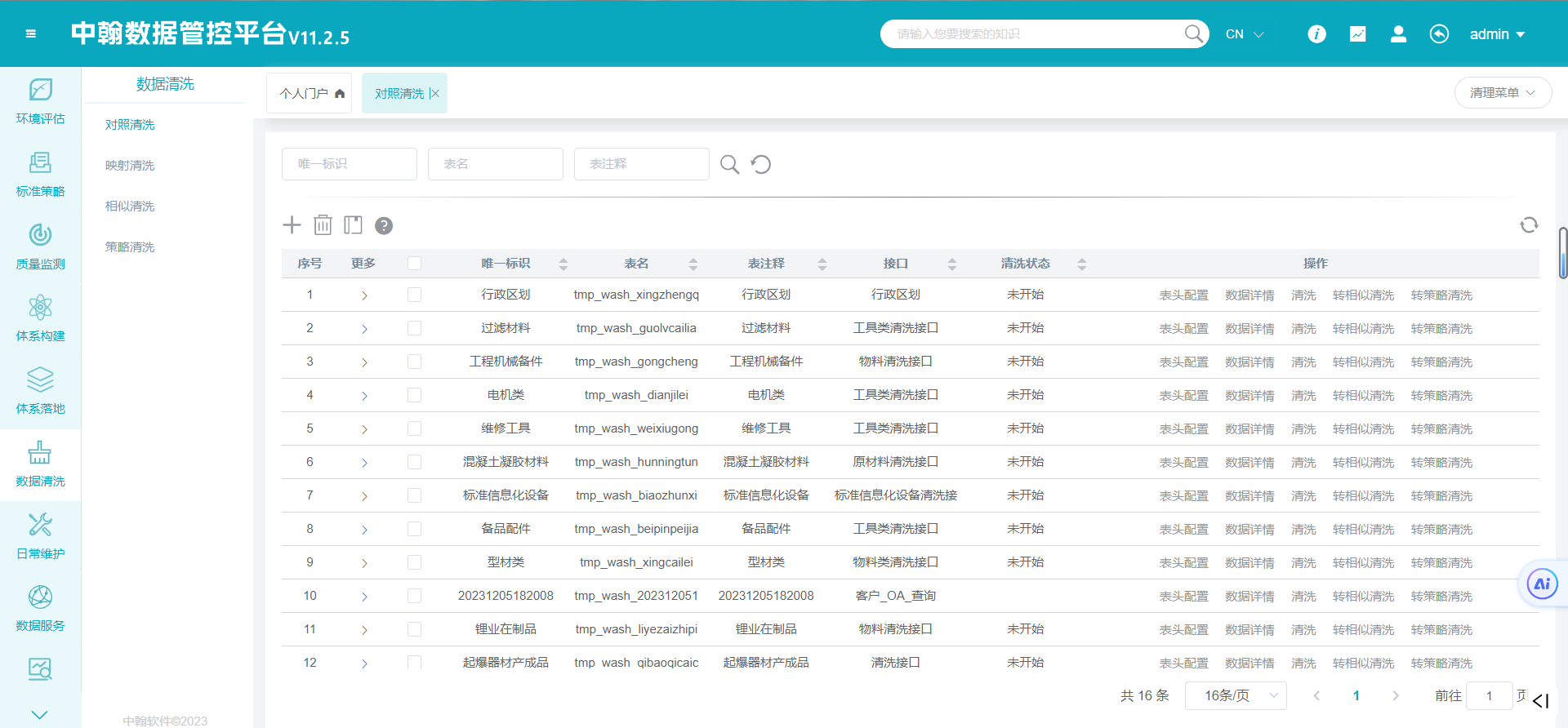Click the knowledge search magnifier icon
The image size is (1568, 728).
coord(1193,33)
